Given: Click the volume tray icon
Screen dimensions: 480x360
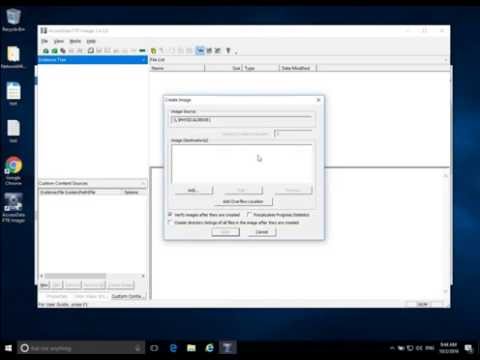Looking at the screenshot, I should click(x=419, y=348).
